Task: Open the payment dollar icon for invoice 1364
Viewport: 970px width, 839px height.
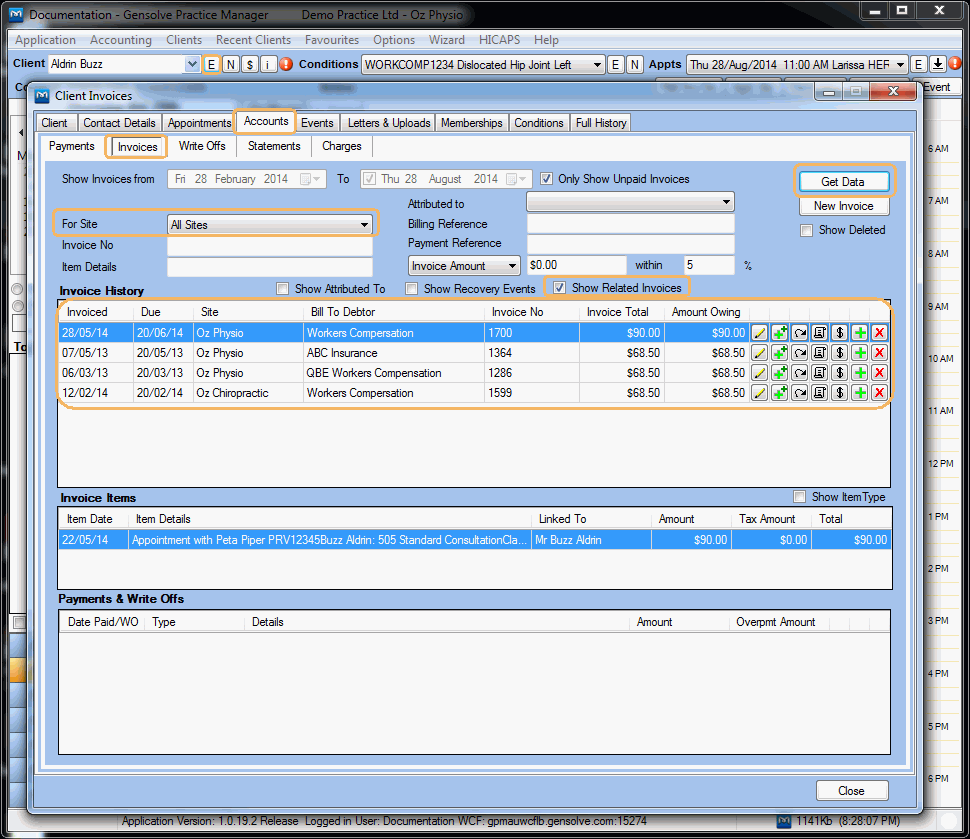Action: [x=839, y=352]
